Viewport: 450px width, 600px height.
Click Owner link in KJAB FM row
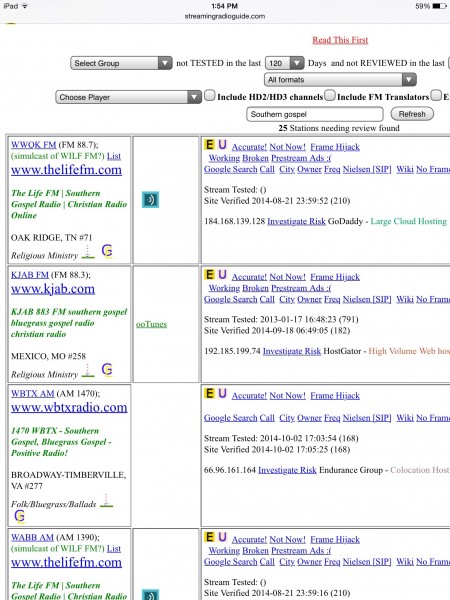(x=309, y=299)
